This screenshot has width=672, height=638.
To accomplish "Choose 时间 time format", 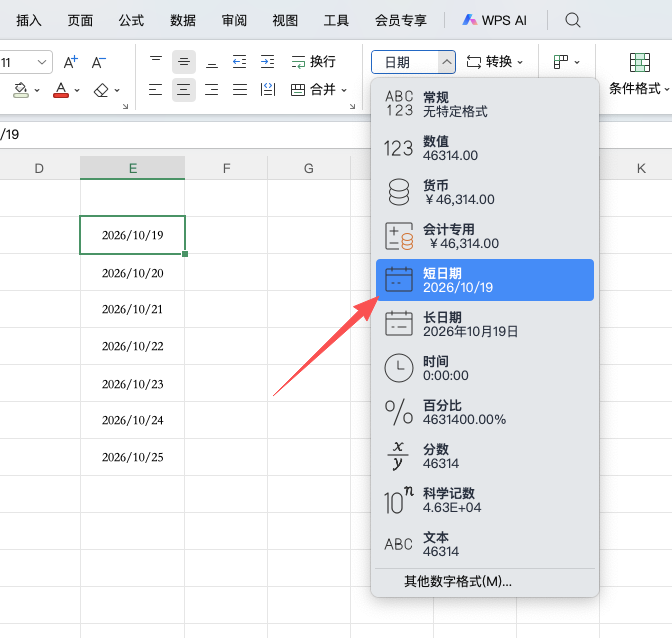I will pyautogui.click(x=485, y=368).
